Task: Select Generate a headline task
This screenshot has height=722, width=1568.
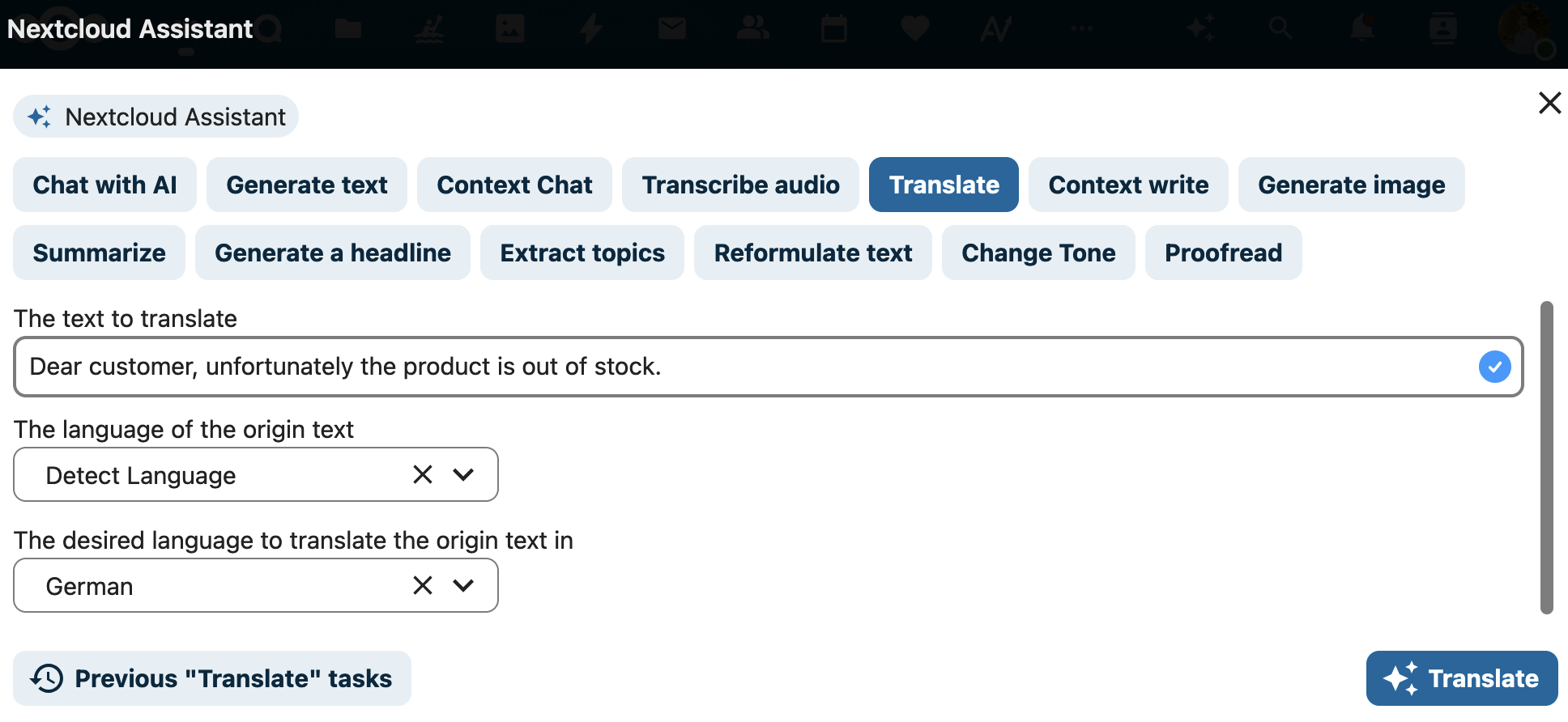Action: click(333, 253)
